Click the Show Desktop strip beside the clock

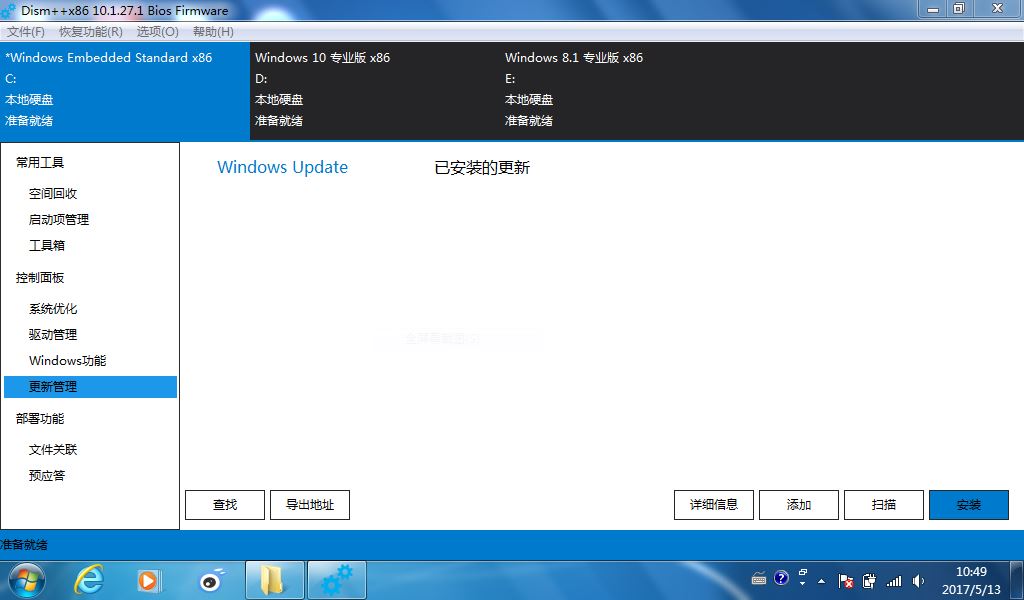[x=1018, y=580]
